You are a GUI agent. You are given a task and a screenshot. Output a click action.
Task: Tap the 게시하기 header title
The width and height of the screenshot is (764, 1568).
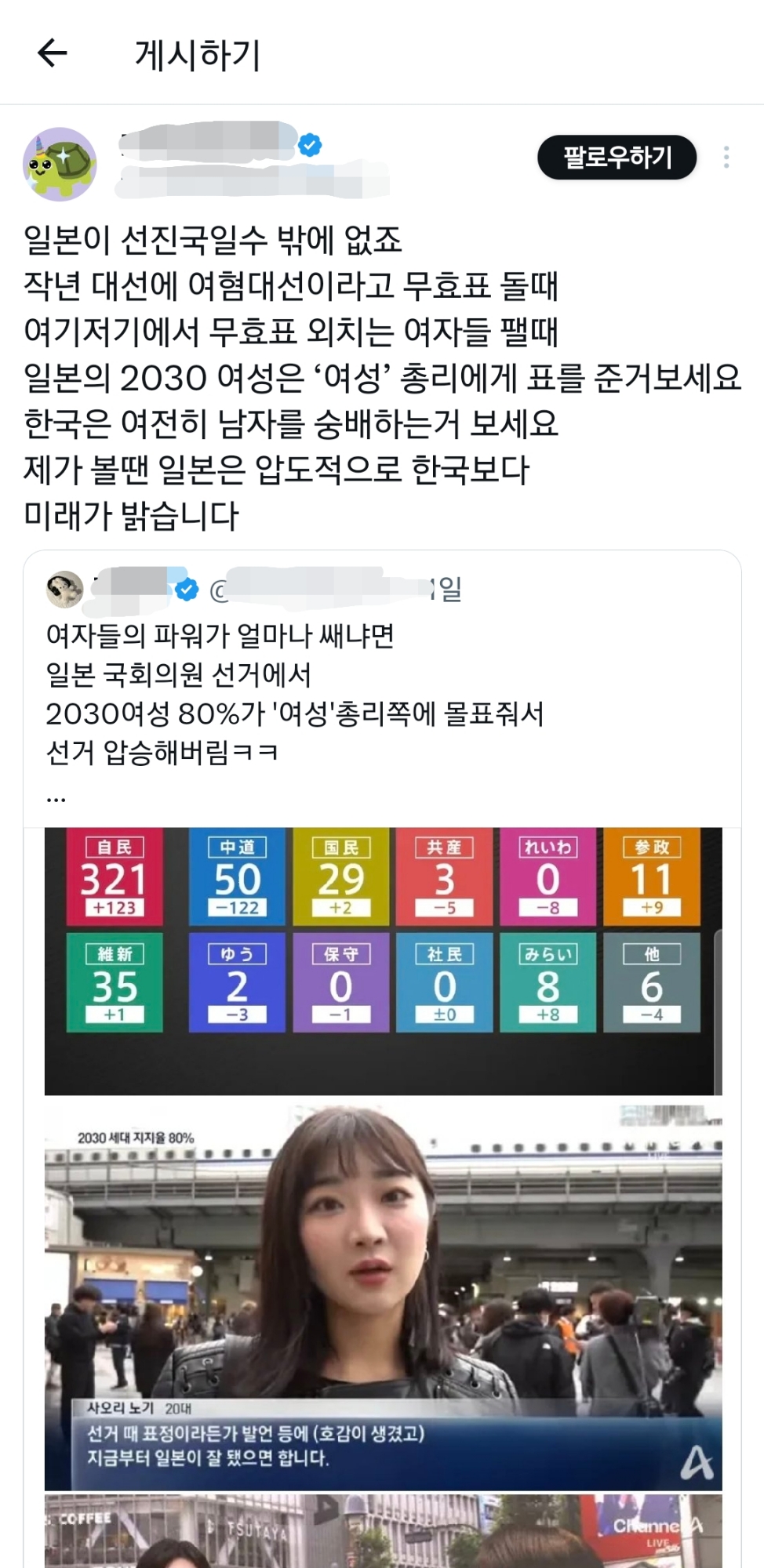click(198, 55)
